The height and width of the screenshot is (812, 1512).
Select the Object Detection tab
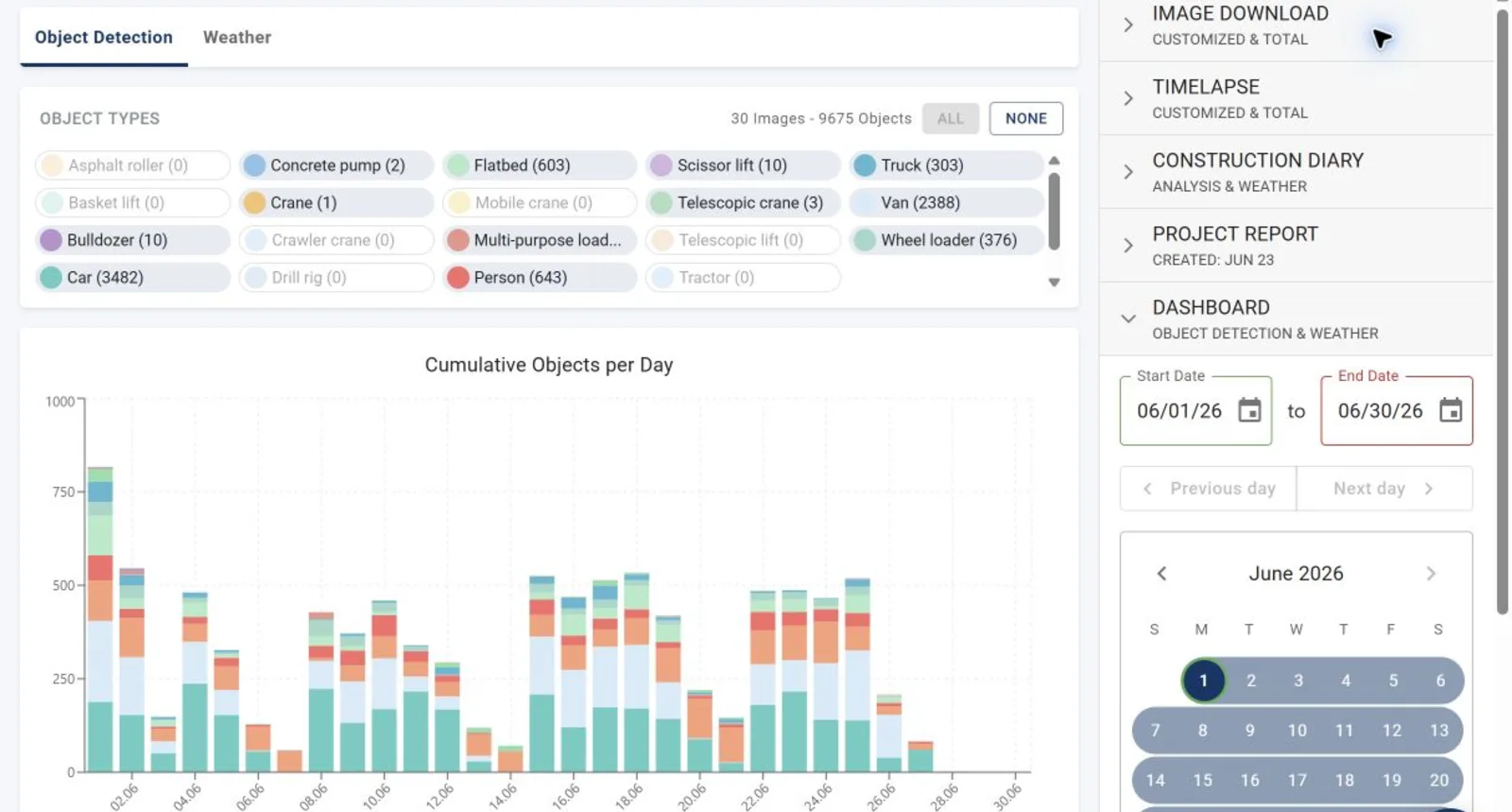104,37
